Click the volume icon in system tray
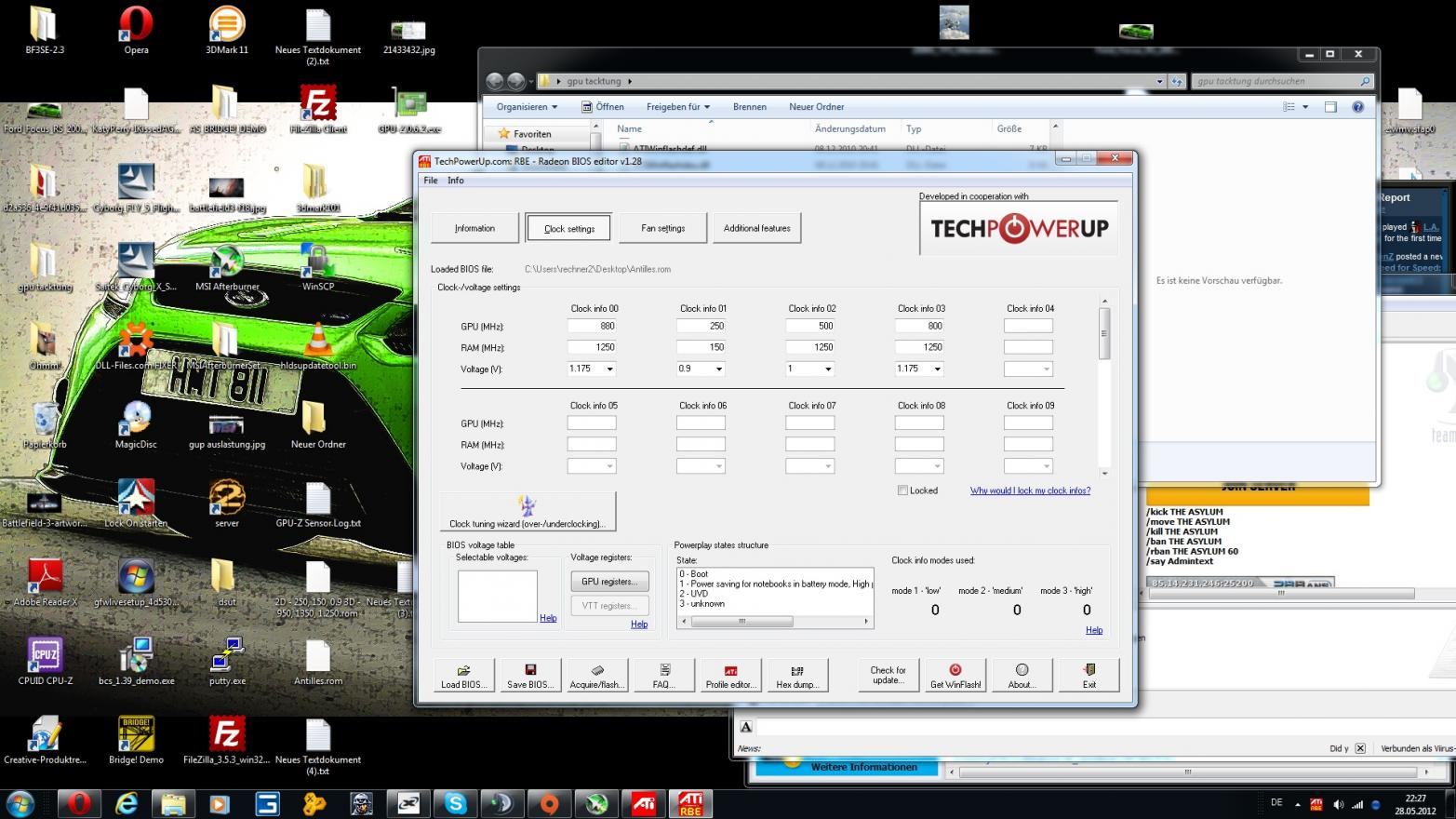This screenshot has width=1456, height=819. click(1338, 804)
